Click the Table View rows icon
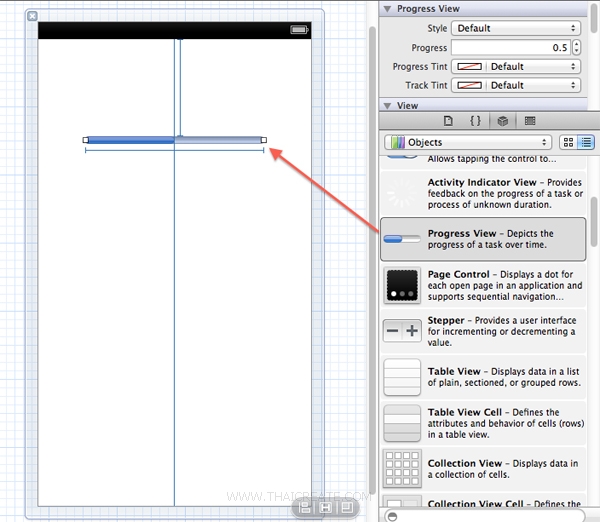Image resolution: width=600 pixels, height=522 pixels. tap(402, 377)
